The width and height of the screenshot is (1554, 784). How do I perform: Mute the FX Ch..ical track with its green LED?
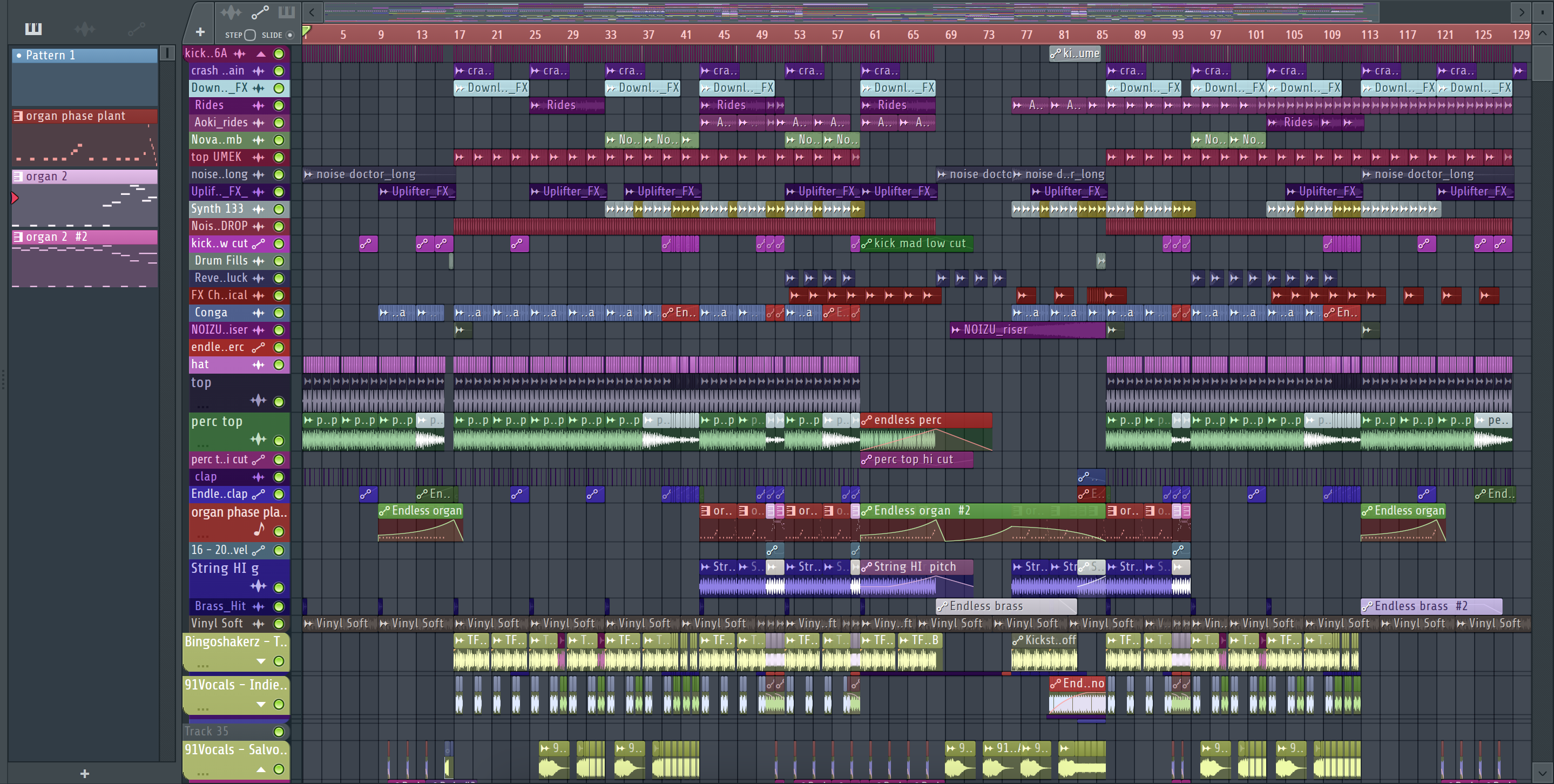tap(279, 295)
